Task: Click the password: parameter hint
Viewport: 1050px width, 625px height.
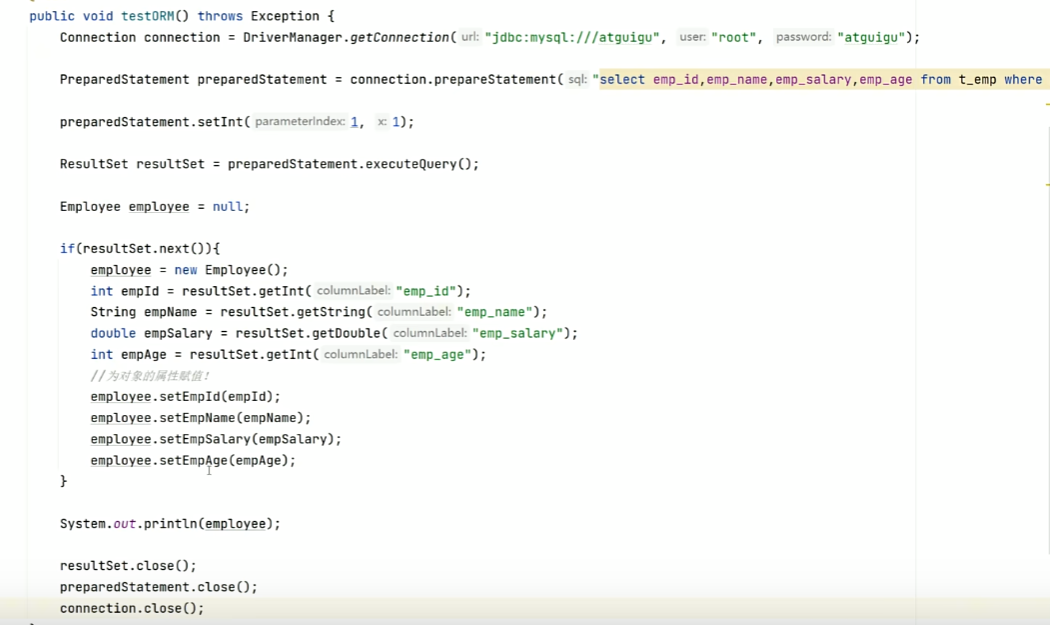Action: [803, 38]
